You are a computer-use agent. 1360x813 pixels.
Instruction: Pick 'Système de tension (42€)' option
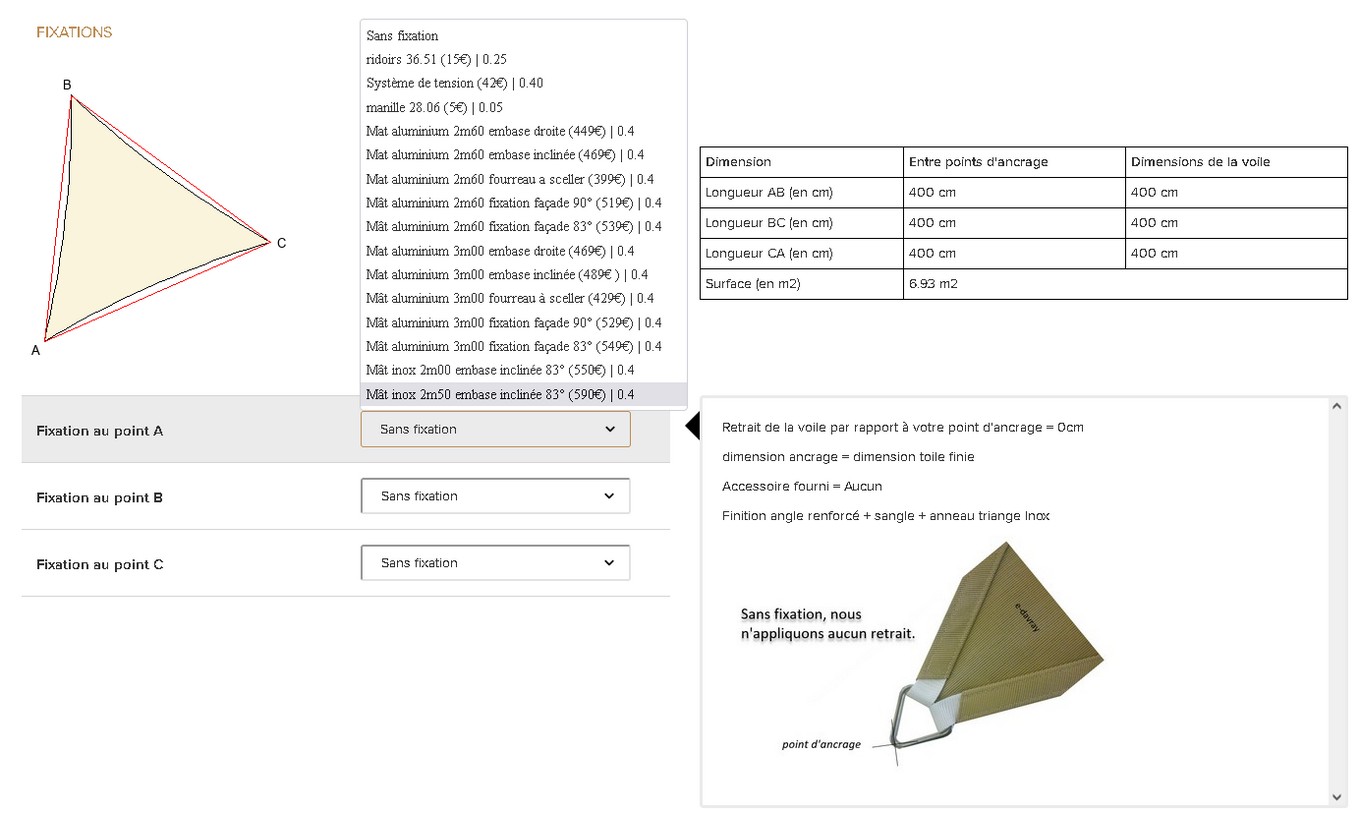tap(523, 83)
